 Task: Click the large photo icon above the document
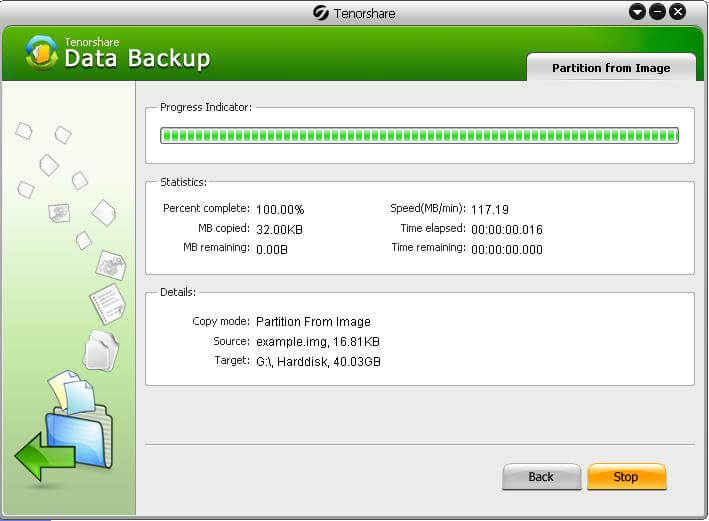coord(110,265)
